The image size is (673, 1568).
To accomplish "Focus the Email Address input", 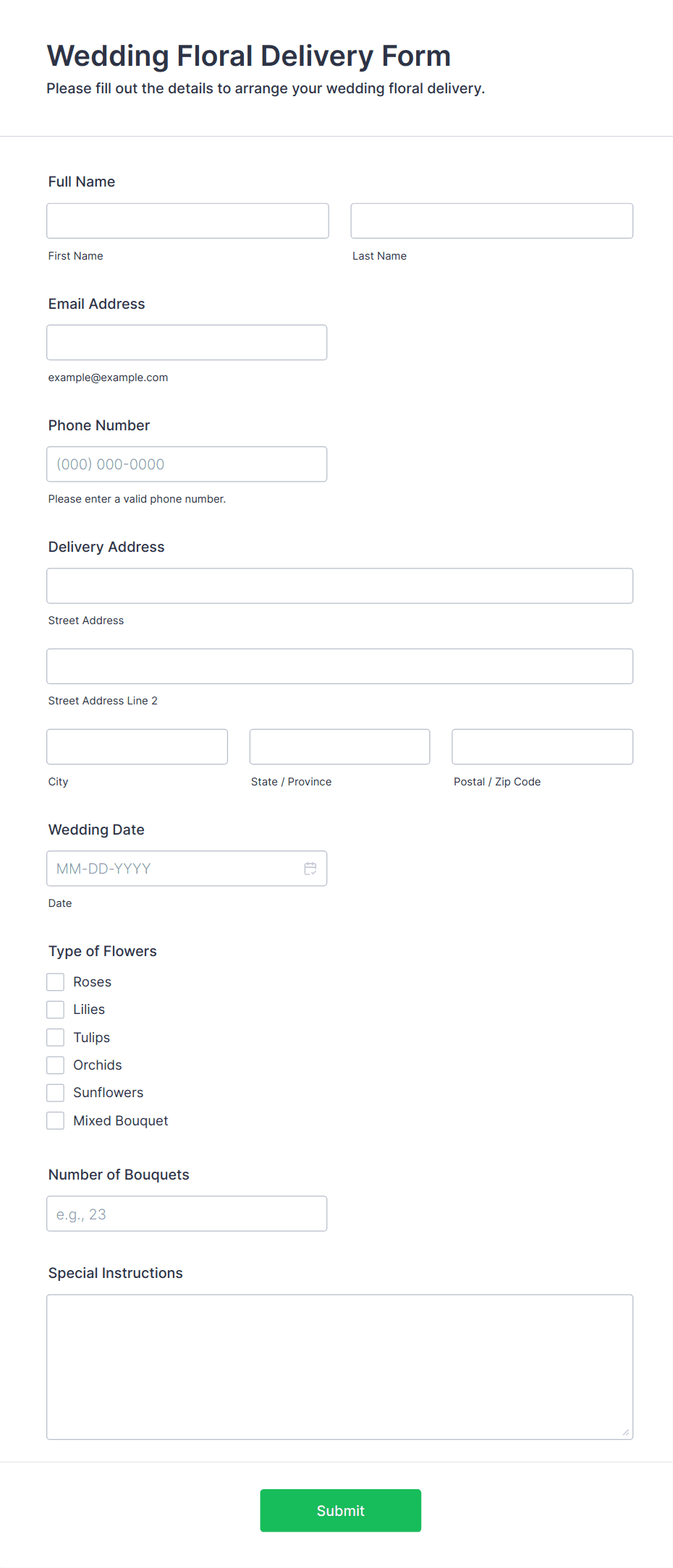I will [x=187, y=342].
